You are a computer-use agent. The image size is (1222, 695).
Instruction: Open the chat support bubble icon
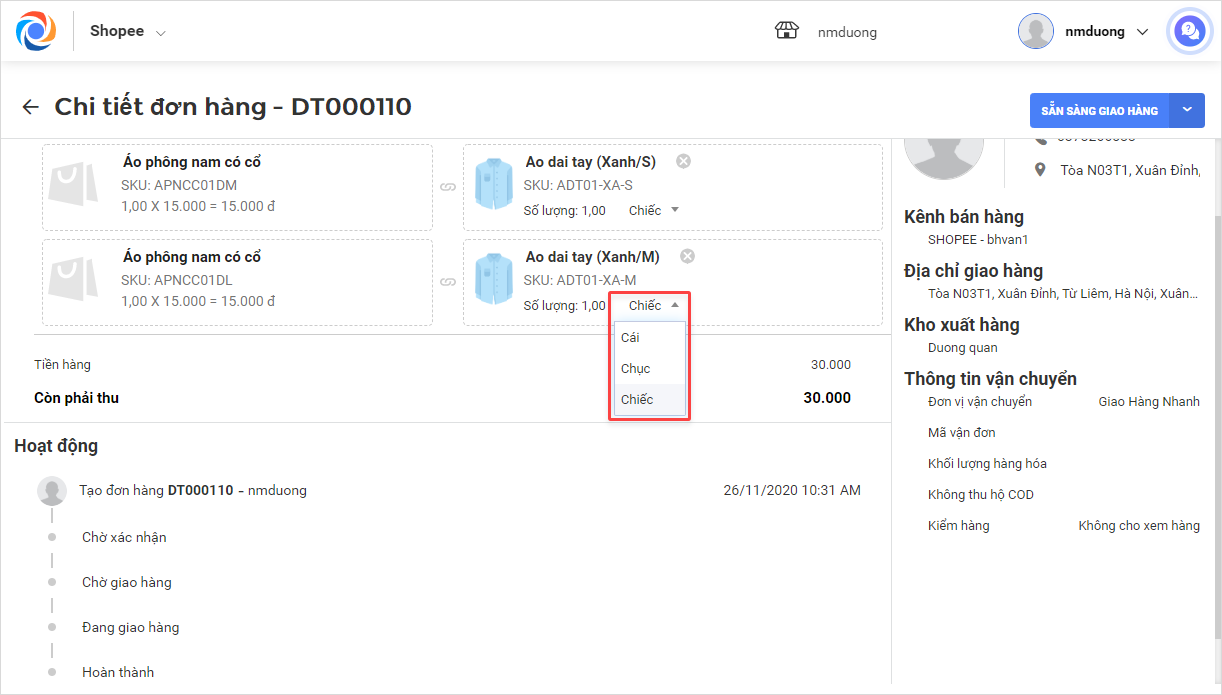pyautogui.click(x=1189, y=31)
